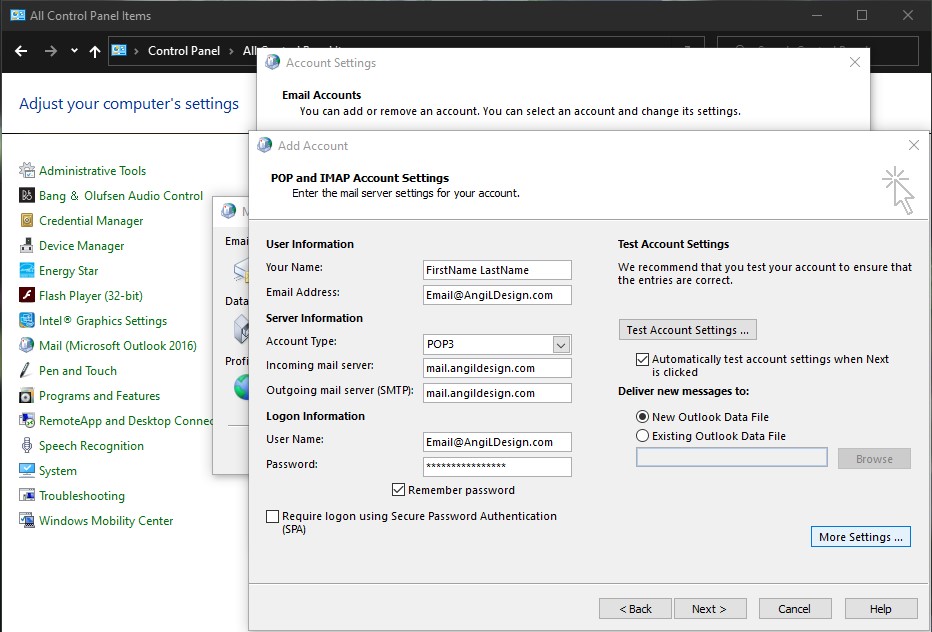Uncheck Automatically test account settings checkbox

tap(642, 359)
